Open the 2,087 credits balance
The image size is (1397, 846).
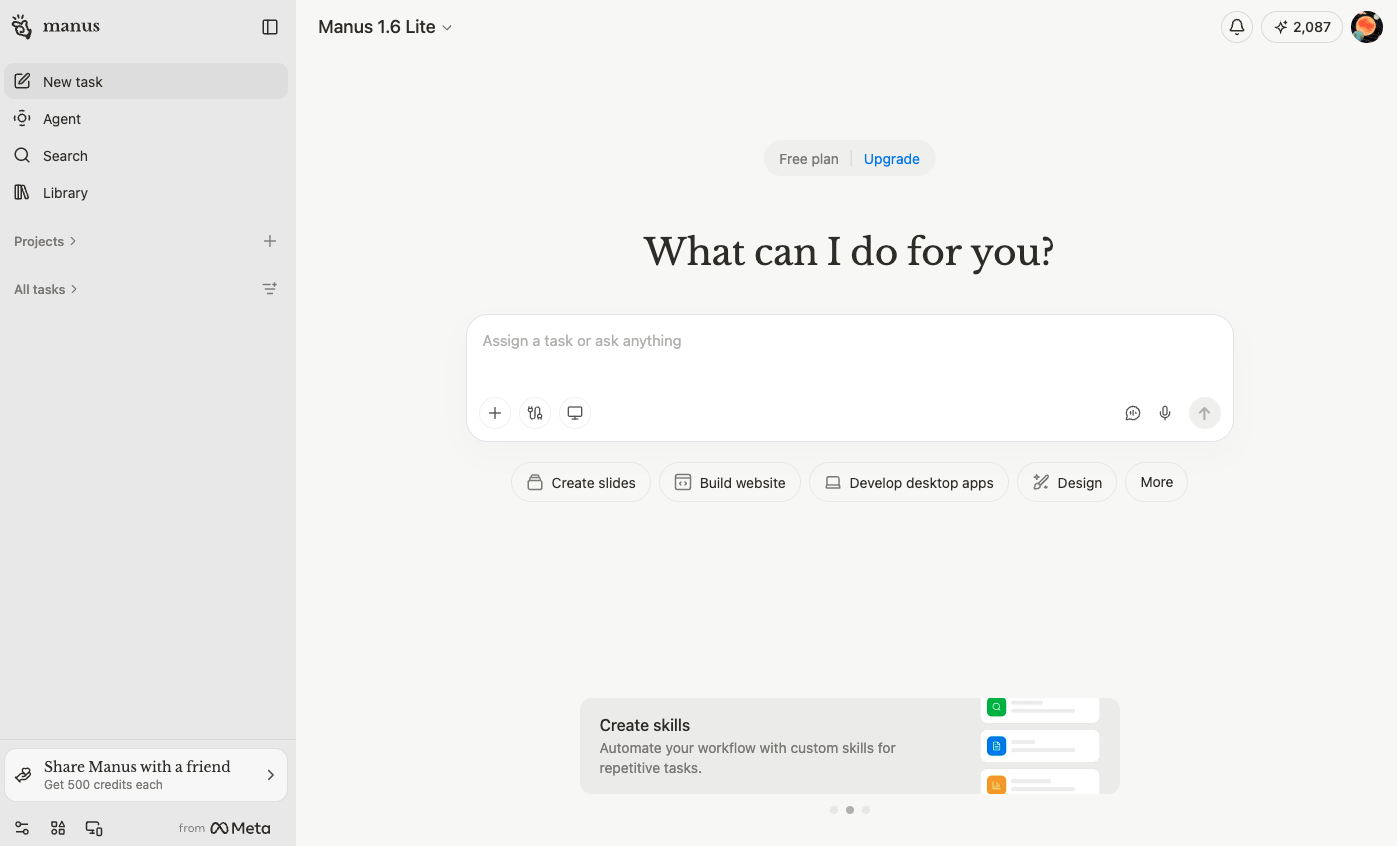point(1302,27)
